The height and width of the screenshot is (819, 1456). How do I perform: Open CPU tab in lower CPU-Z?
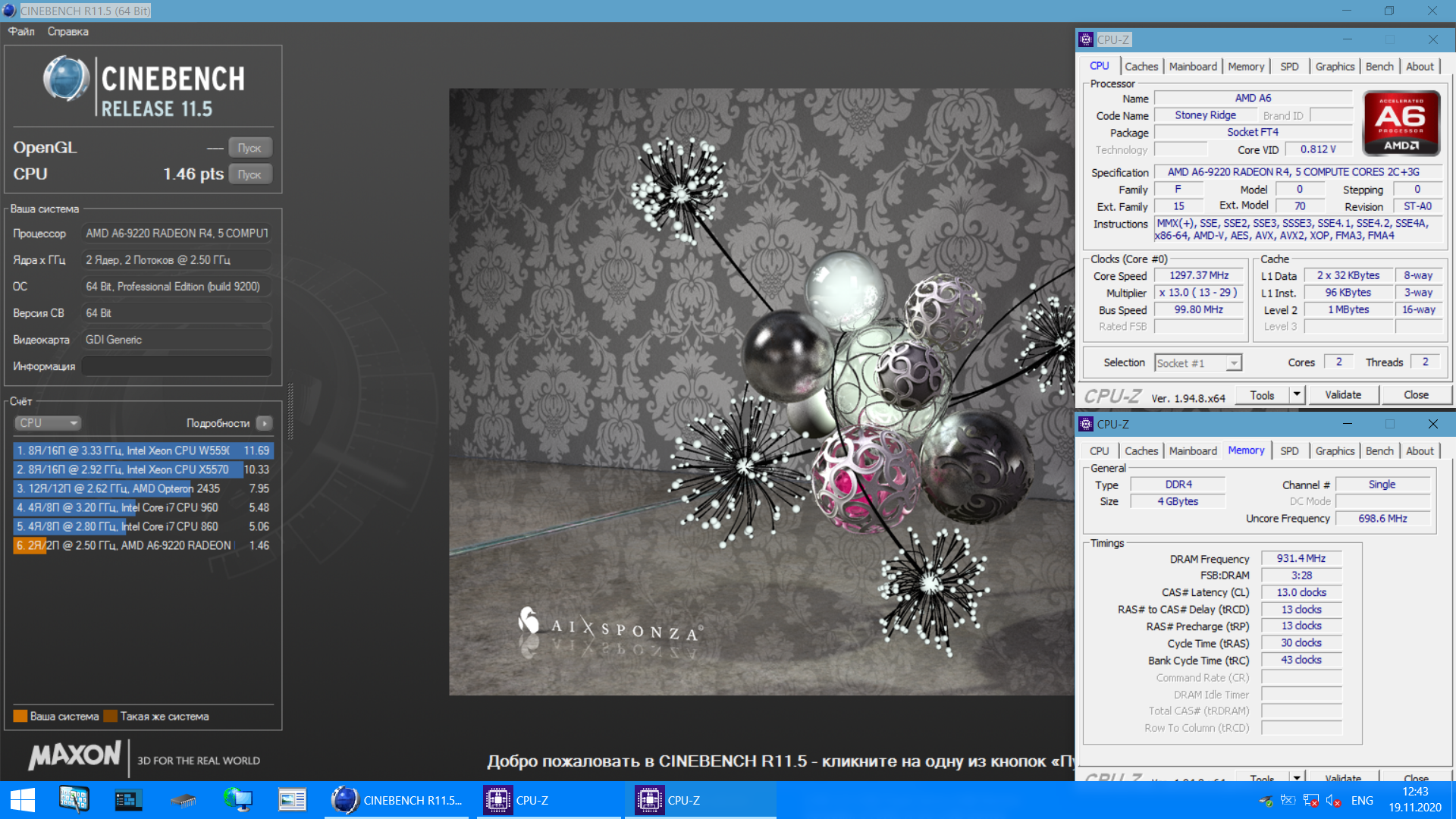click(1100, 451)
